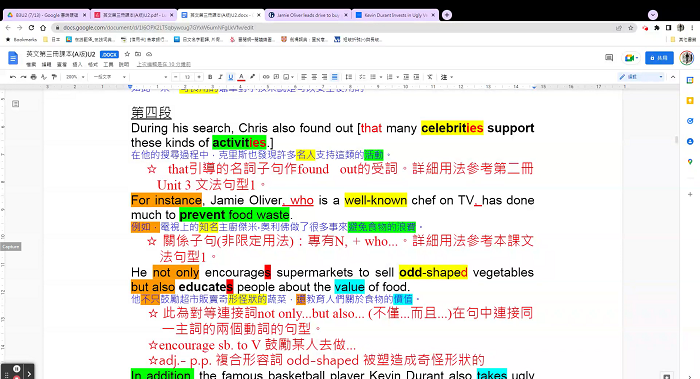
Task: Star this document
Action: pyautogui.click(x=127, y=54)
